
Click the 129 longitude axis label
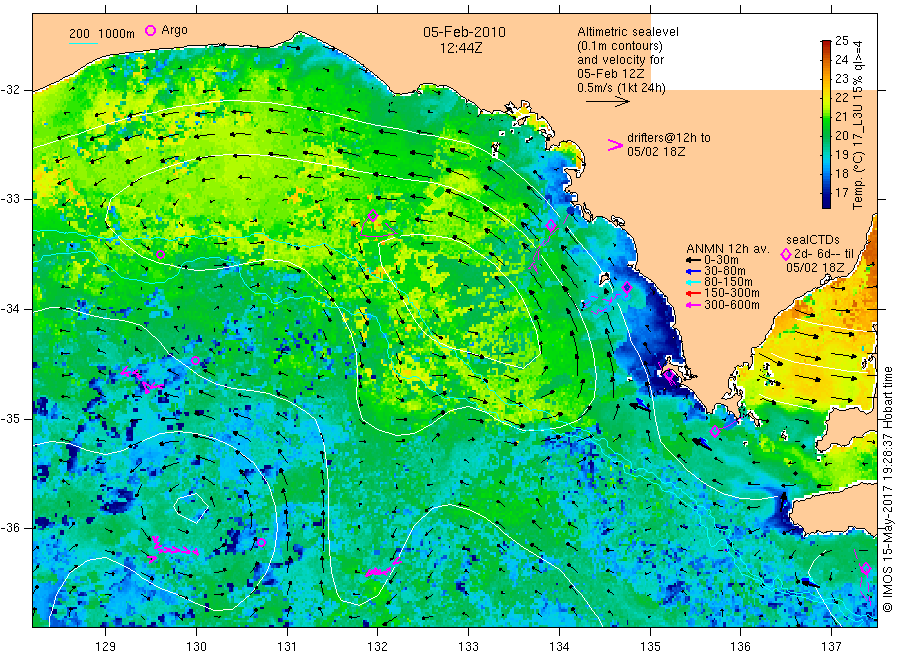(x=106, y=646)
